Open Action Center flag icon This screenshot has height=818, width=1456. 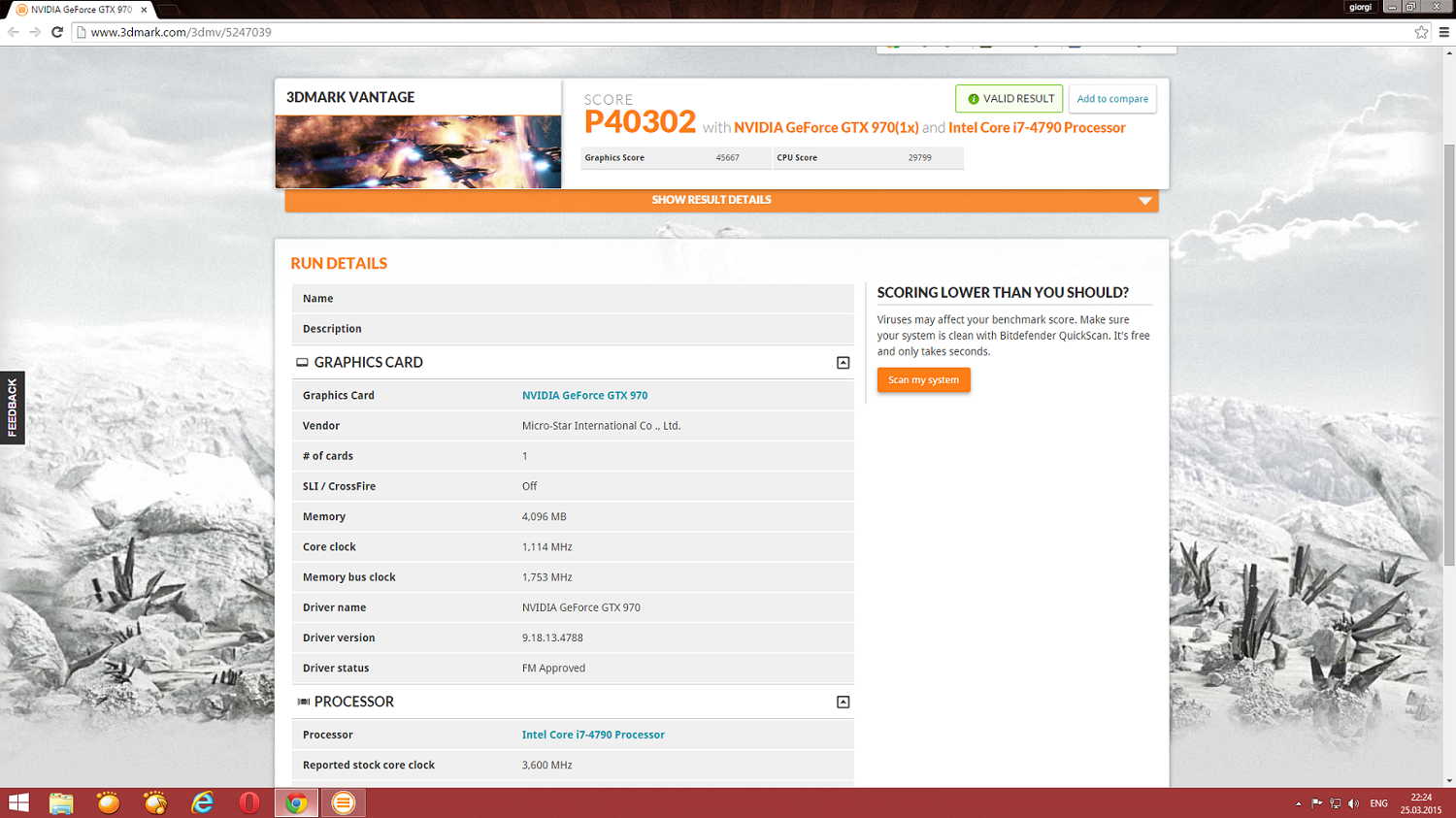tap(1316, 803)
